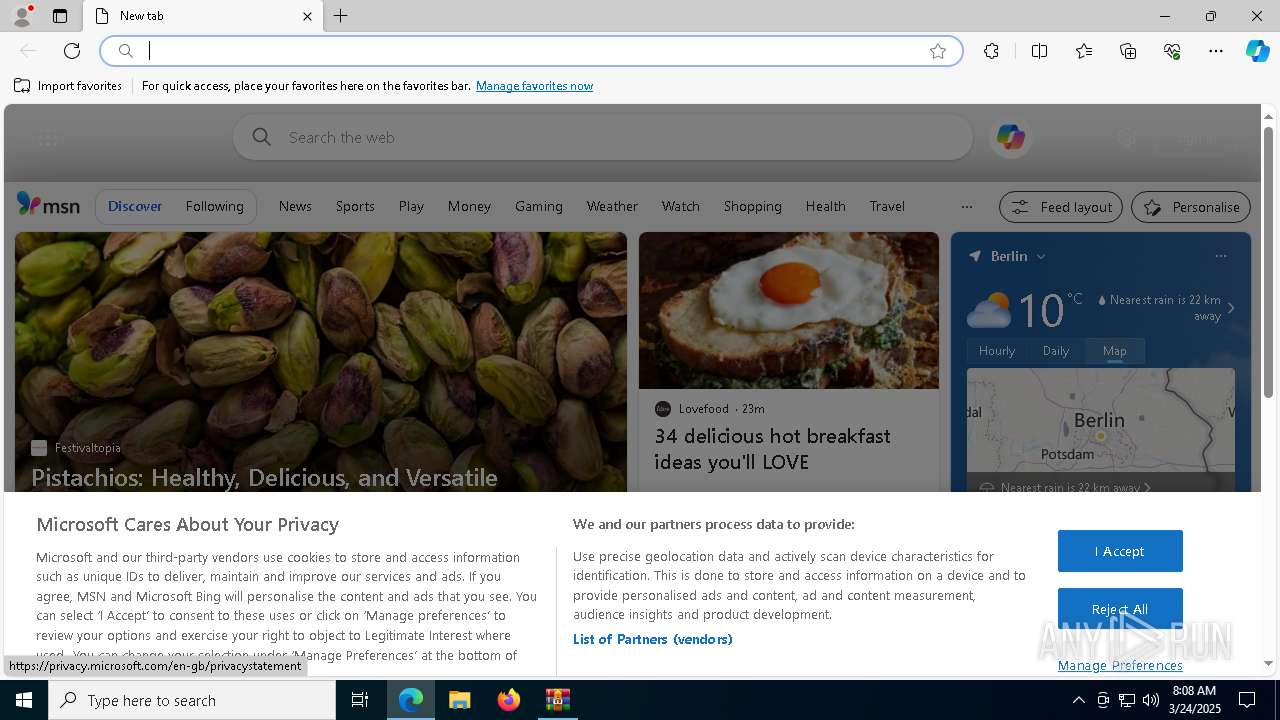Click the Search the web box

tap(603, 137)
